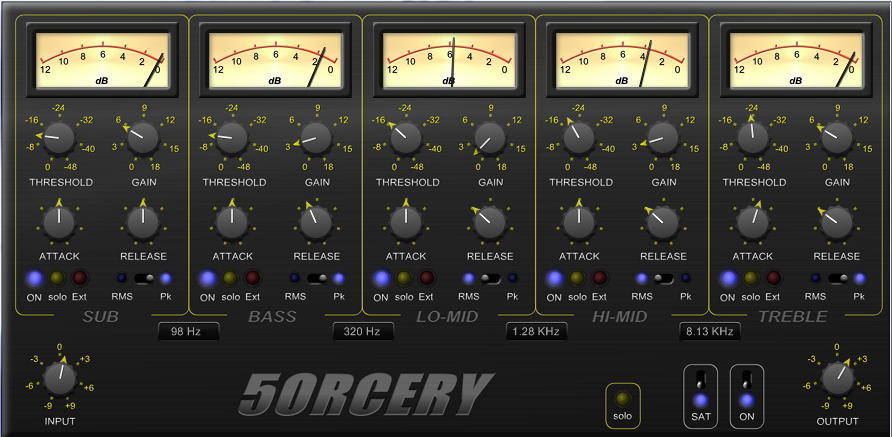
Task: Toggle the TREBLE band ON LED
Action: click(x=728, y=278)
